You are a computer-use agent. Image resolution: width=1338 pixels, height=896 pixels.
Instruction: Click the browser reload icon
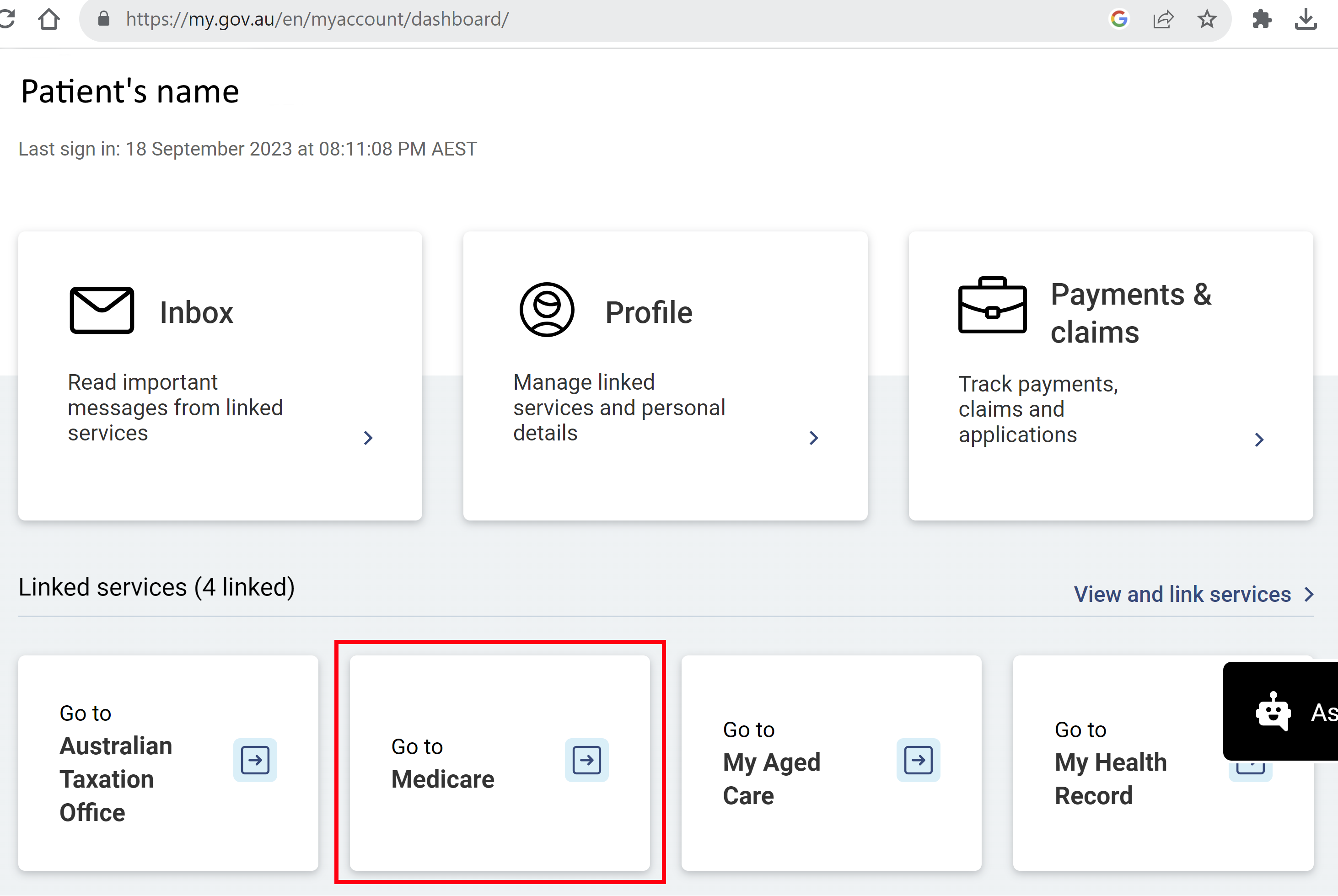click(7, 19)
